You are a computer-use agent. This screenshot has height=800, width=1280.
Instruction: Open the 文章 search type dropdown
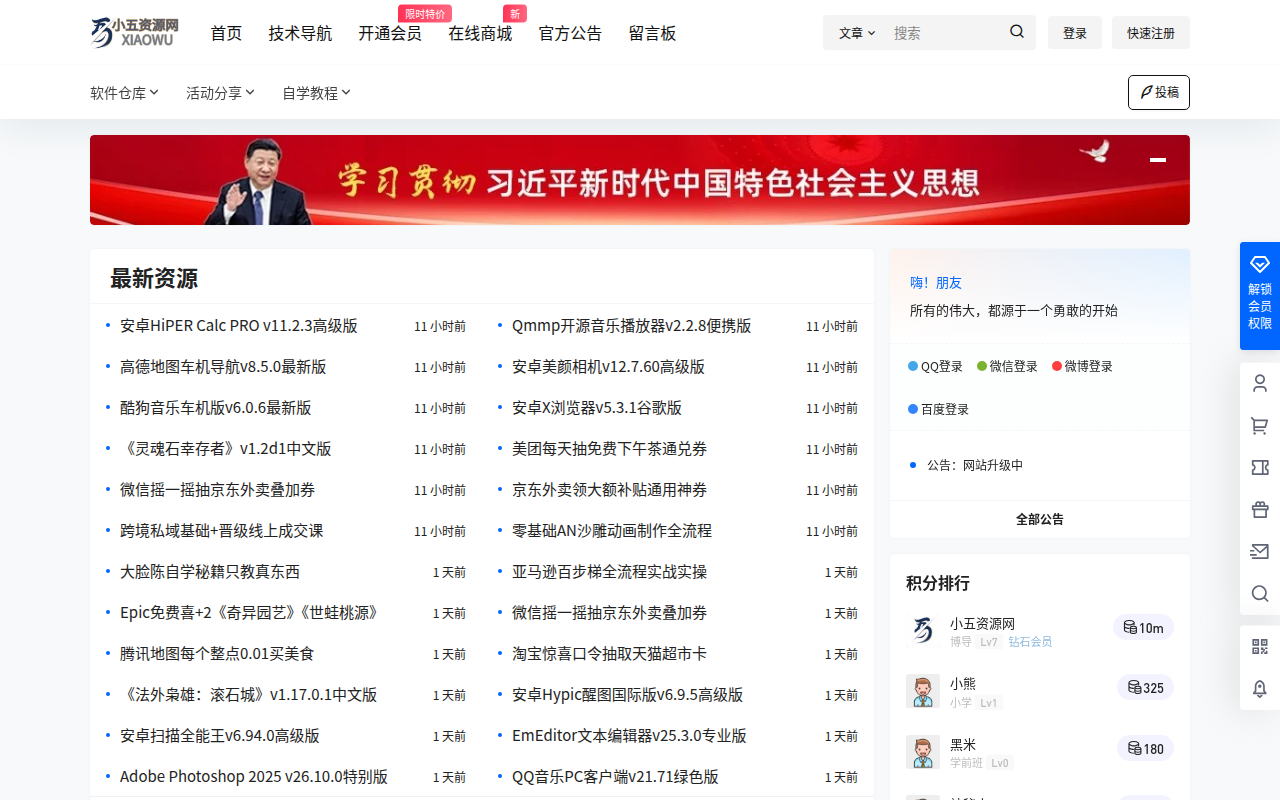pos(857,33)
